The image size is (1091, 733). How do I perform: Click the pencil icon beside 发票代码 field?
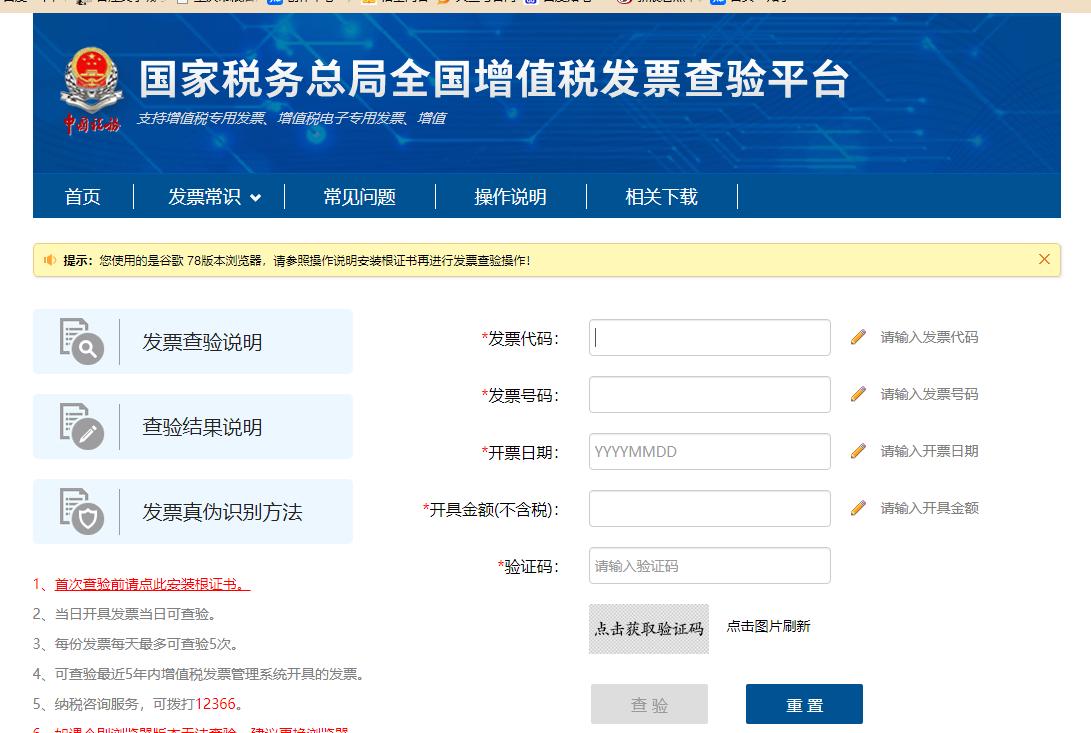tap(858, 337)
